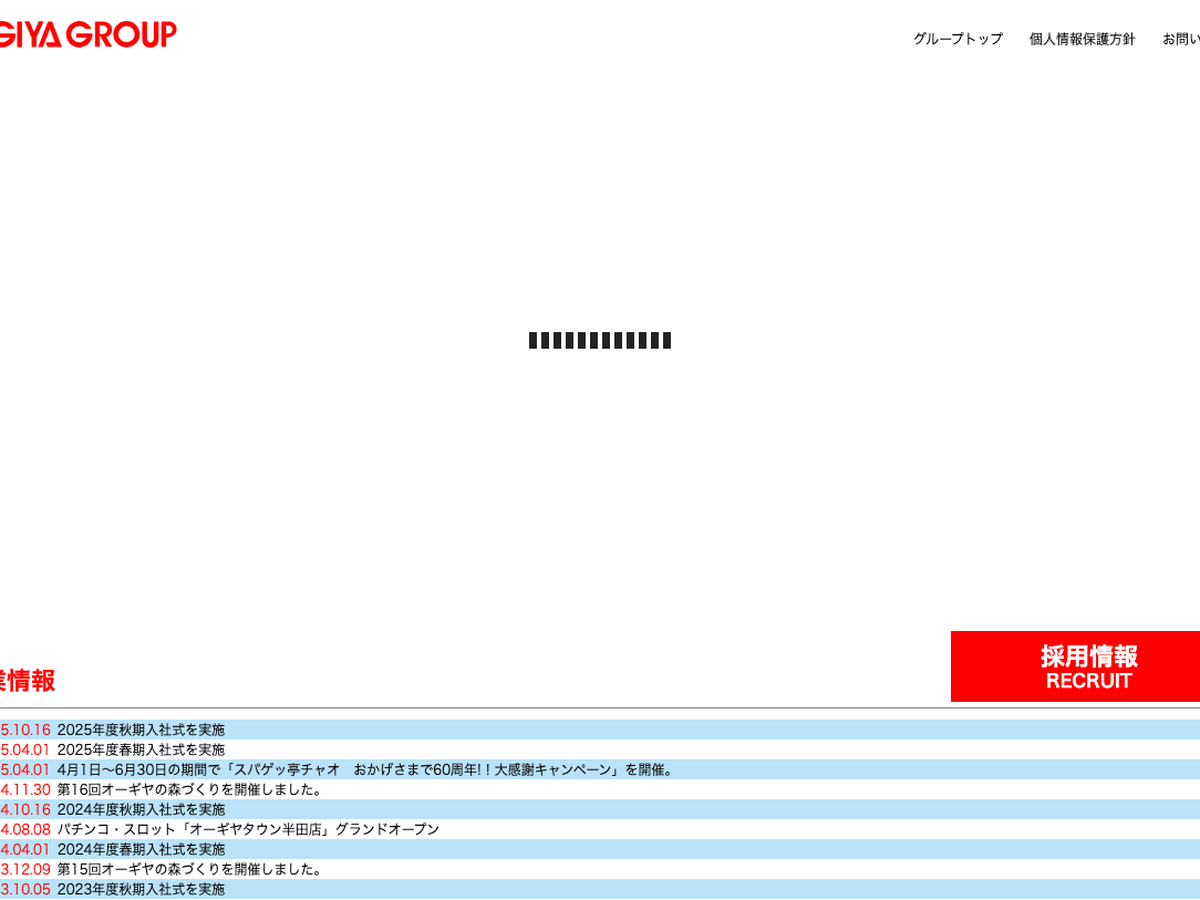
Task: Open the 2023年度秋期入社式を実施 news item
Action: 141,889
